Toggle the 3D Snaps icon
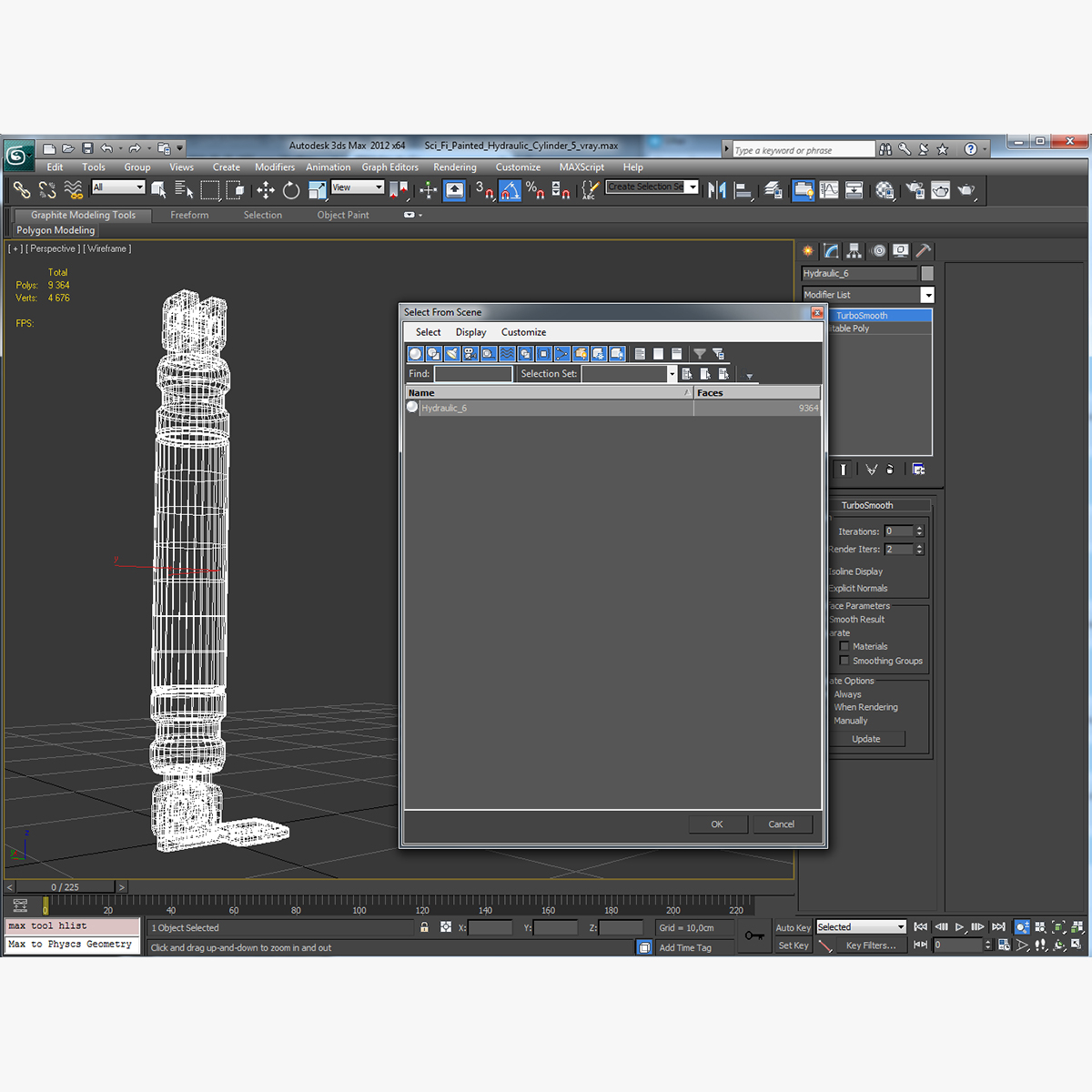Viewport: 1092px width, 1092px height. pyautogui.click(x=484, y=189)
